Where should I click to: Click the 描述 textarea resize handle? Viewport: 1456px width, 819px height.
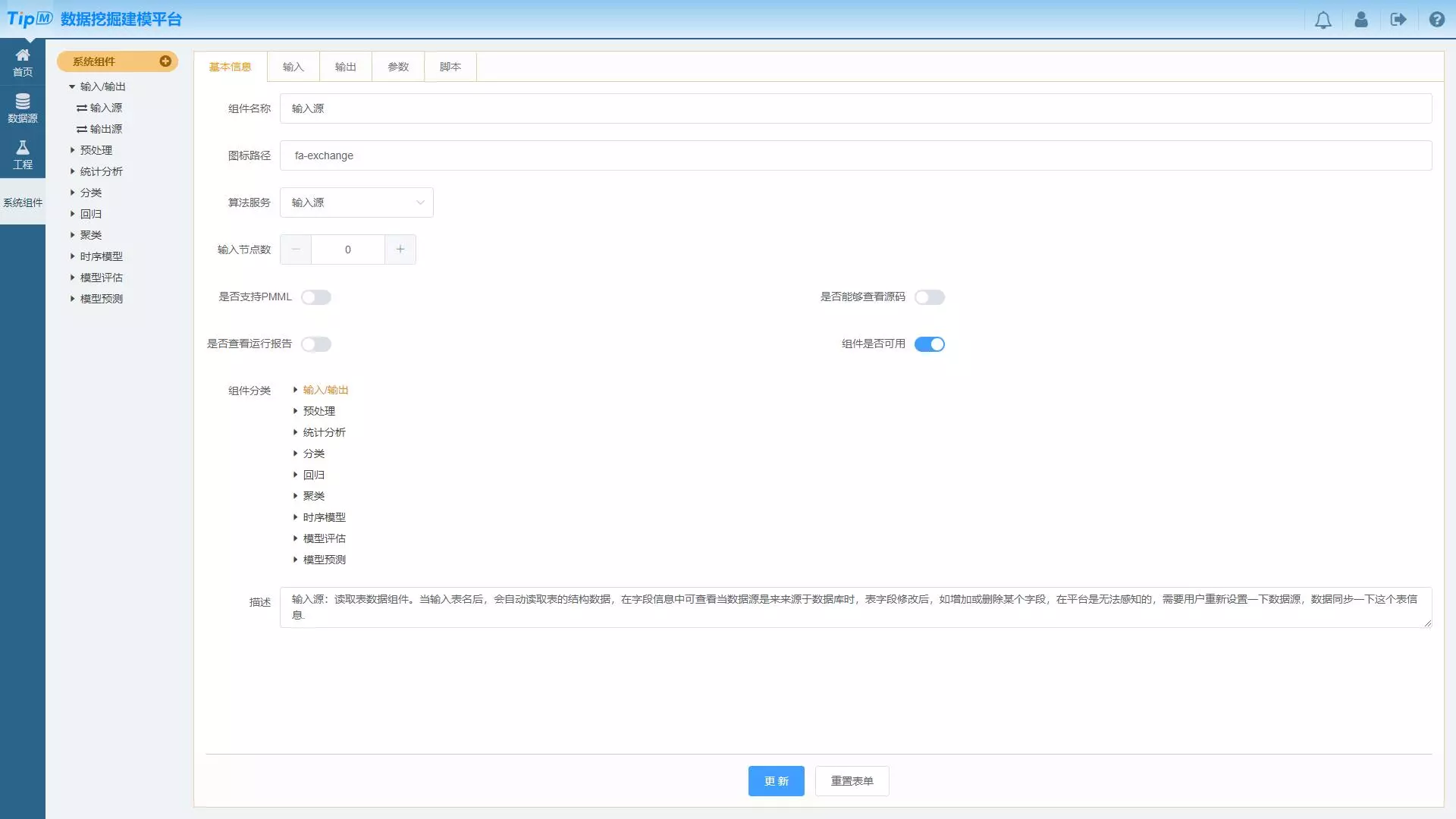tap(1427, 623)
